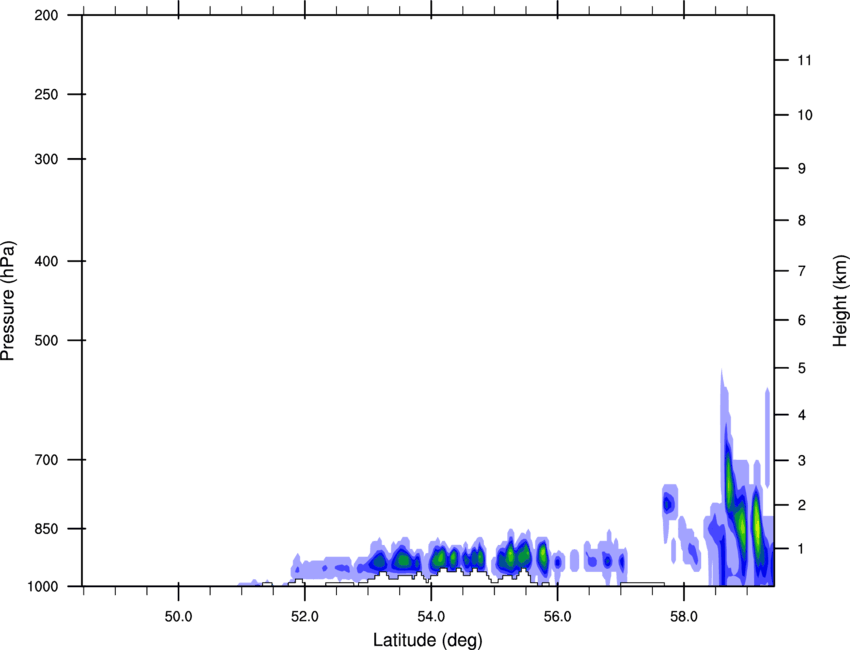Screen dimensions: 850x650
Task: Select the 400 pressure tick label
Action: click(47, 261)
